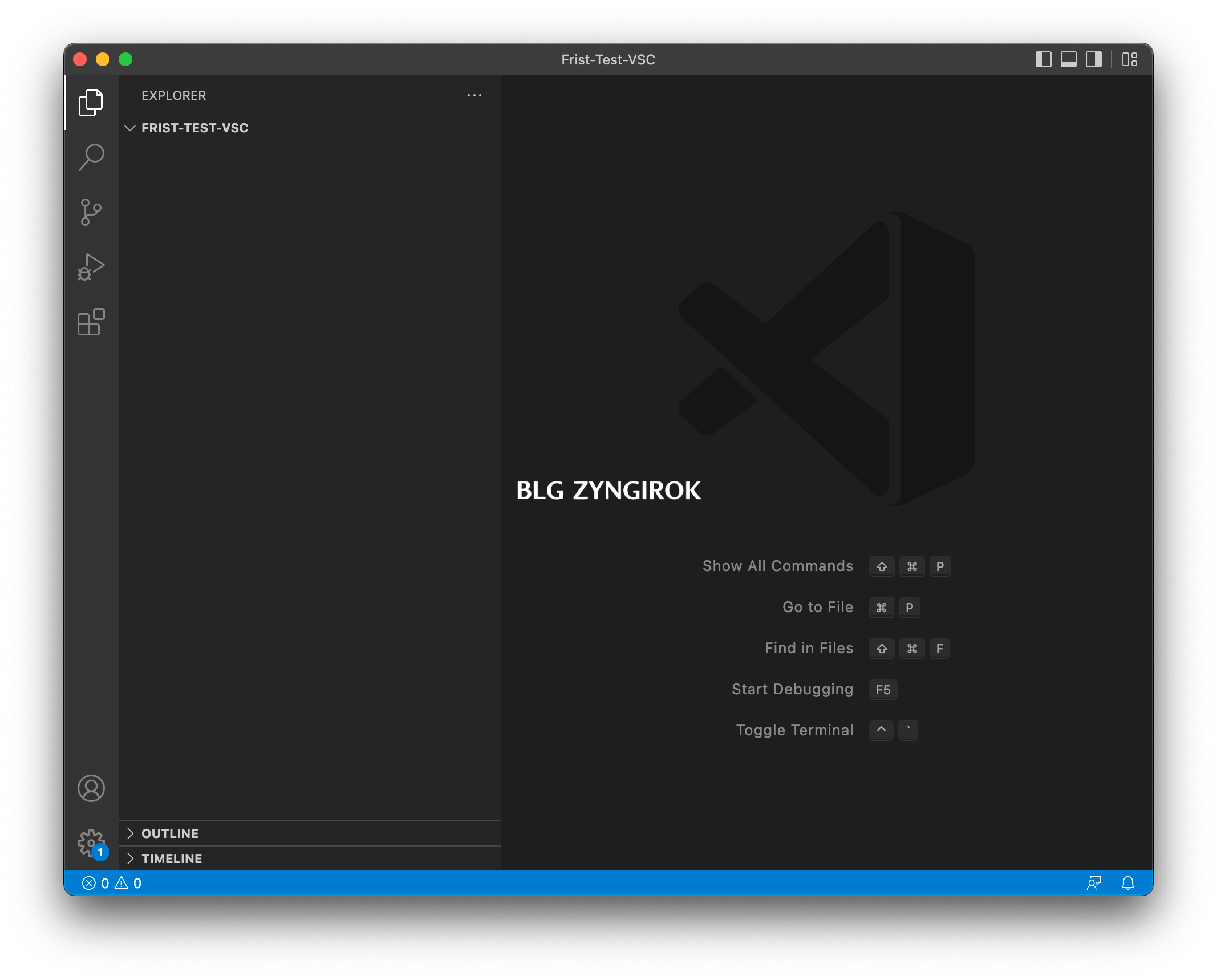Open the Customize Layout menu icon
The height and width of the screenshot is (980, 1217).
point(1130,59)
